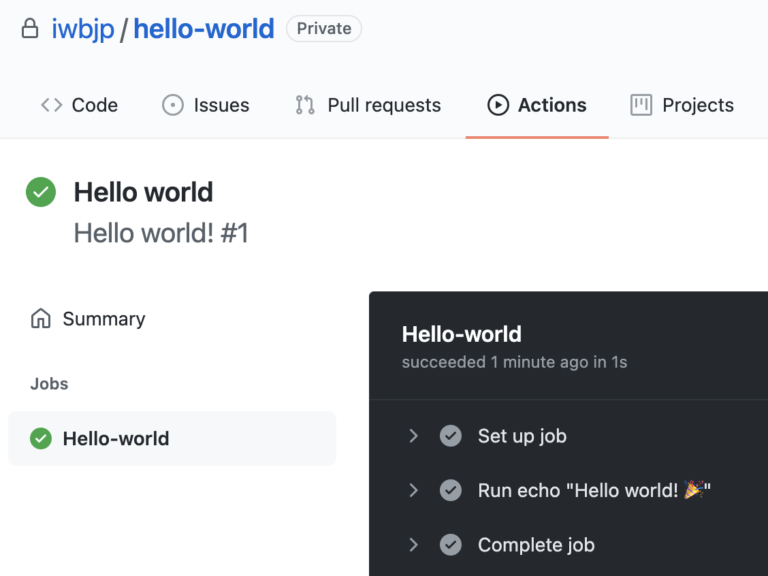This screenshot has height=576, width=768.
Task: Click the lock icon beside repository name
Action: [x=30, y=28]
